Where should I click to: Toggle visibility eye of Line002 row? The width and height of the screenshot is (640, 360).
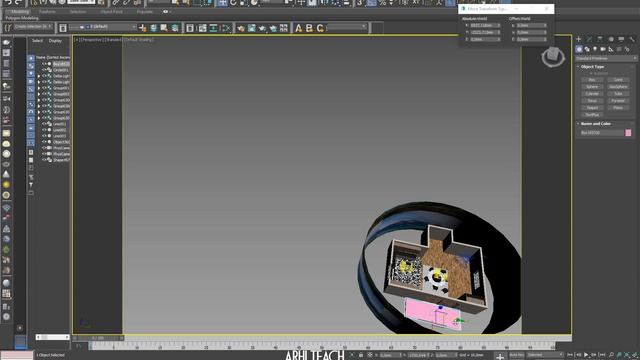44,130
